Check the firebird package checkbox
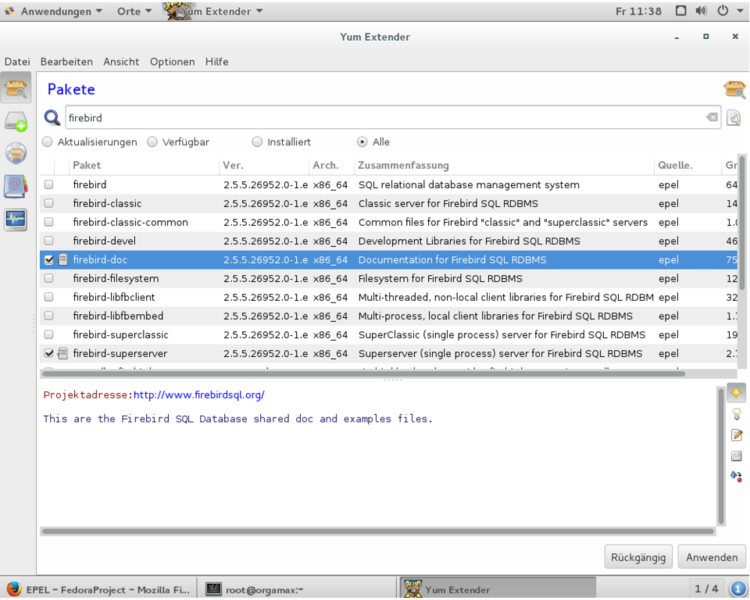750x600 pixels. (x=49, y=185)
